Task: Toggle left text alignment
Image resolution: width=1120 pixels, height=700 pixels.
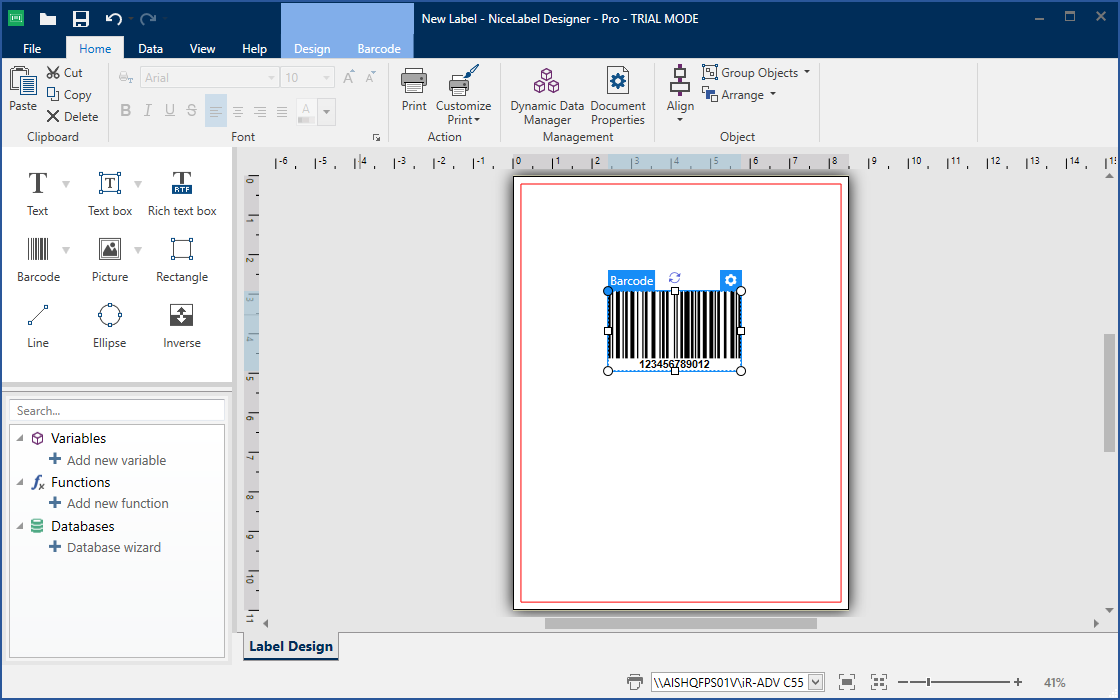Action: pyautogui.click(x=216, y=111)
